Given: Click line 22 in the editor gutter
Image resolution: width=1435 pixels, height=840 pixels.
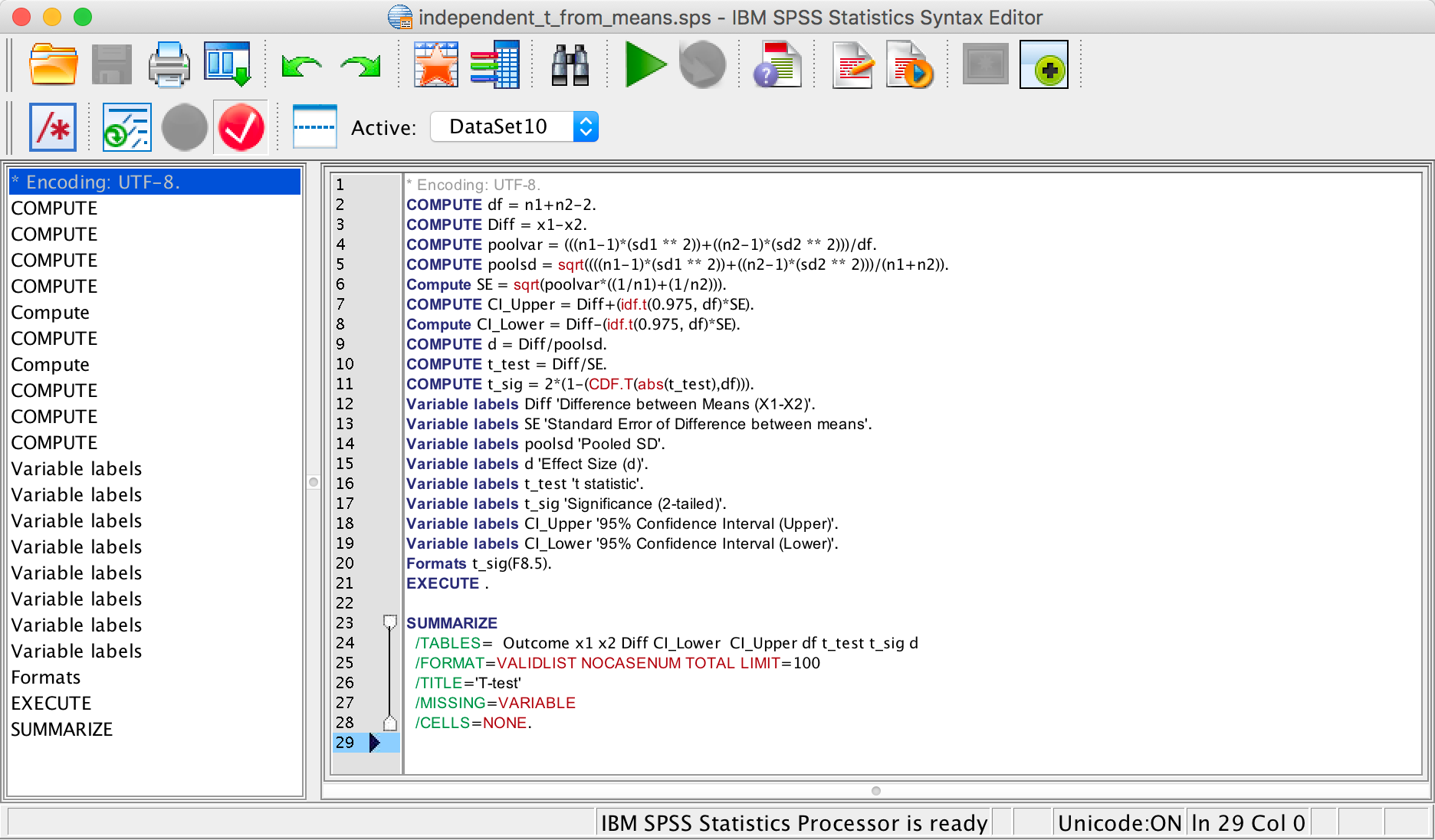Looking at the screenshot, I should tap(345, 603).
